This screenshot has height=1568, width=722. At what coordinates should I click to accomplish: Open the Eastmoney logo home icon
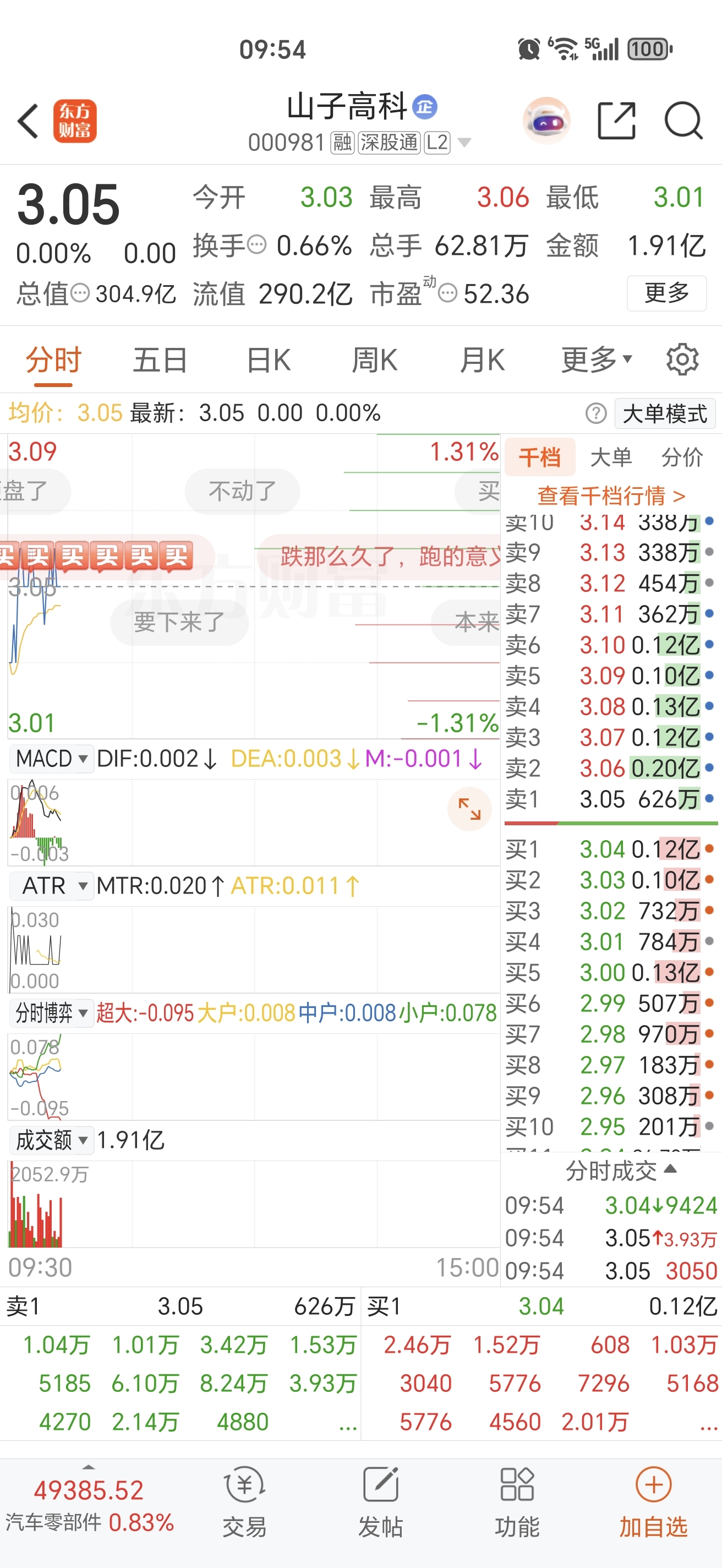click(x=75, y=121)
